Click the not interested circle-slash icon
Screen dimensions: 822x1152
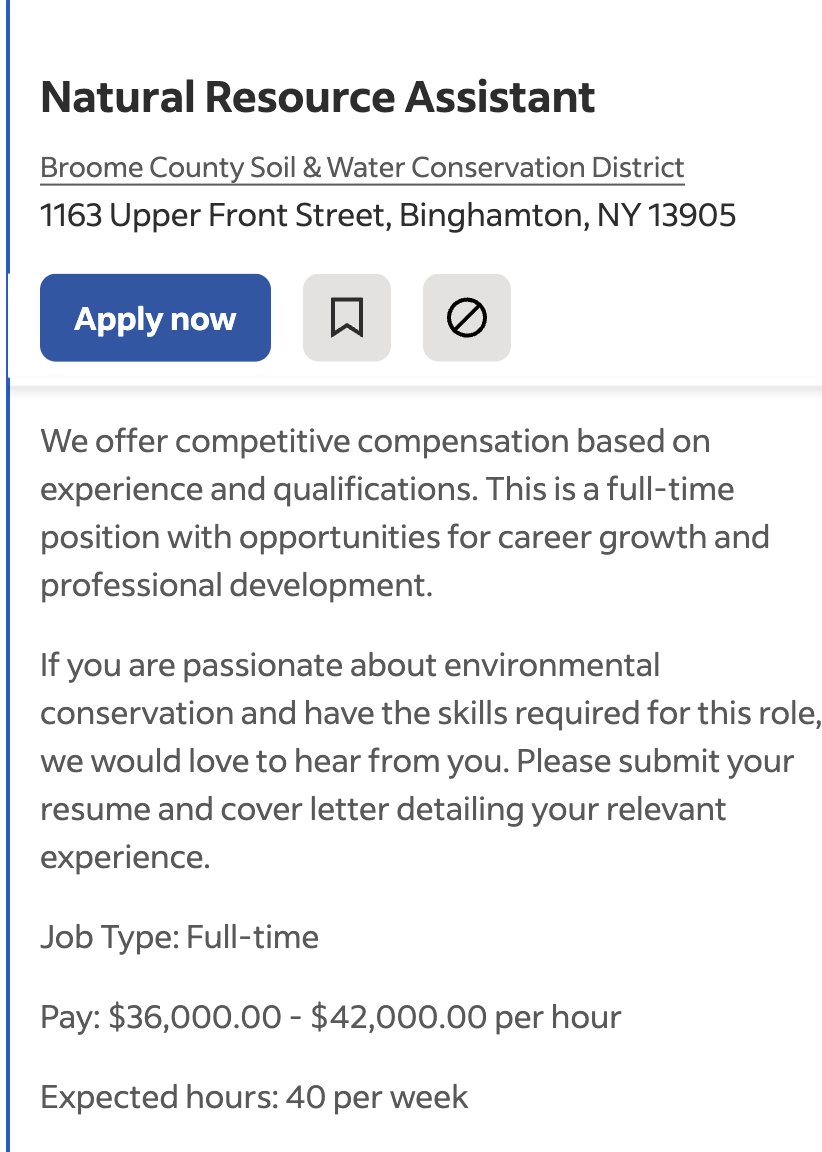(466, 317)
